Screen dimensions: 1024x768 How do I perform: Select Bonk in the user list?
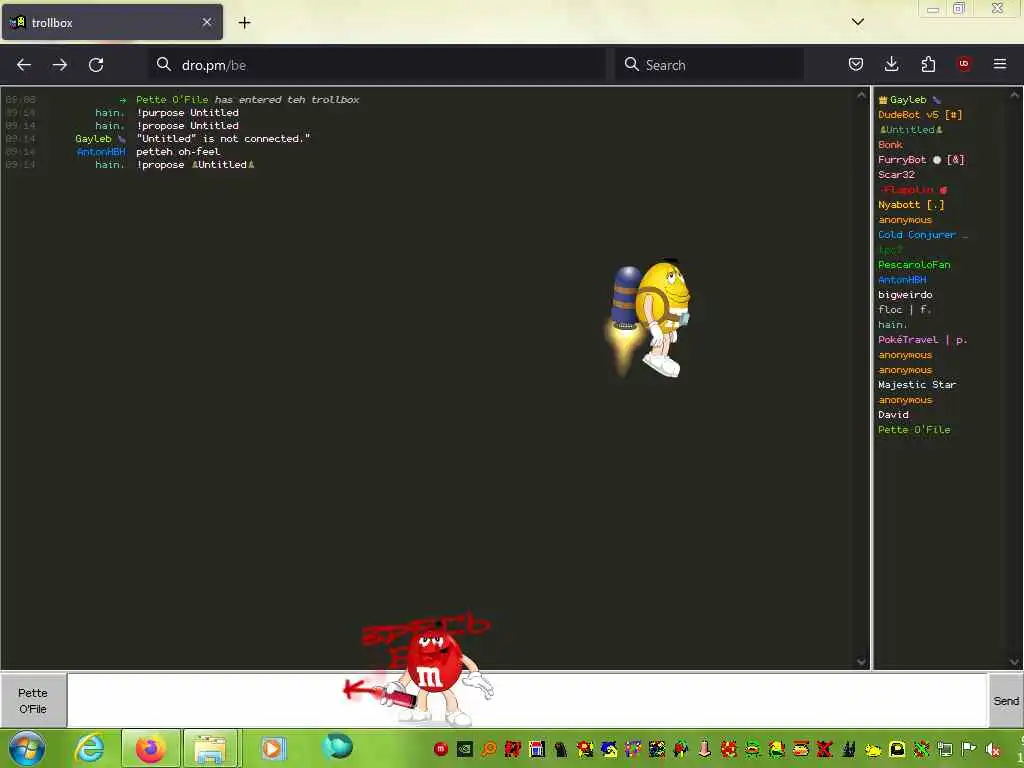click(x=890, y=145)
